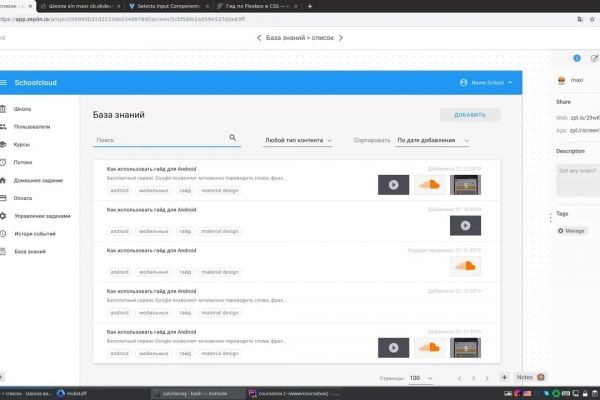
Task: Click the browser address bar URL
Action: tap(122, 19)
